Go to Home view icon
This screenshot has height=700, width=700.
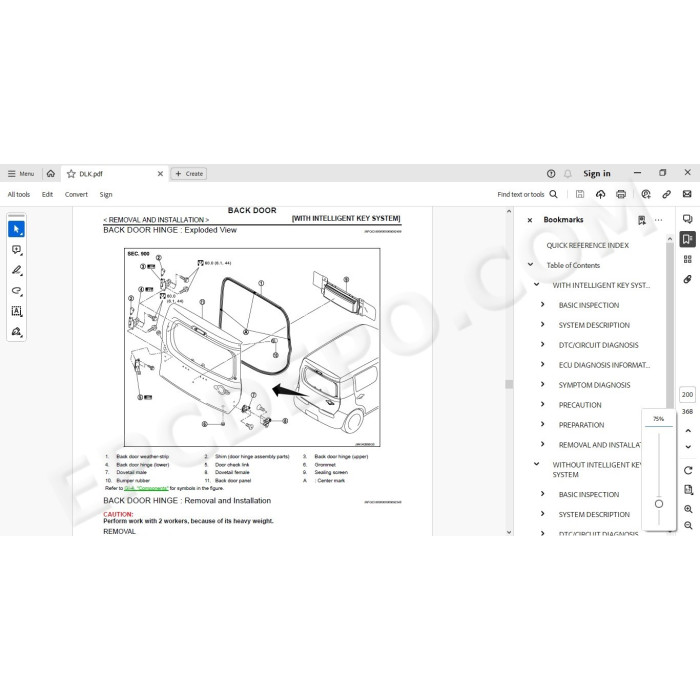point(50,174)
